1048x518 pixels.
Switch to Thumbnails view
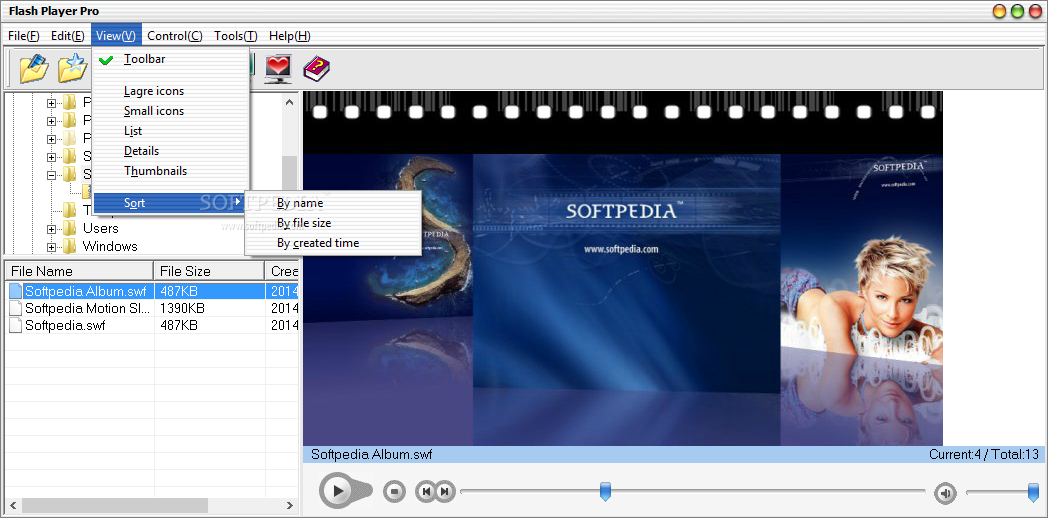(x=170, y=171)
